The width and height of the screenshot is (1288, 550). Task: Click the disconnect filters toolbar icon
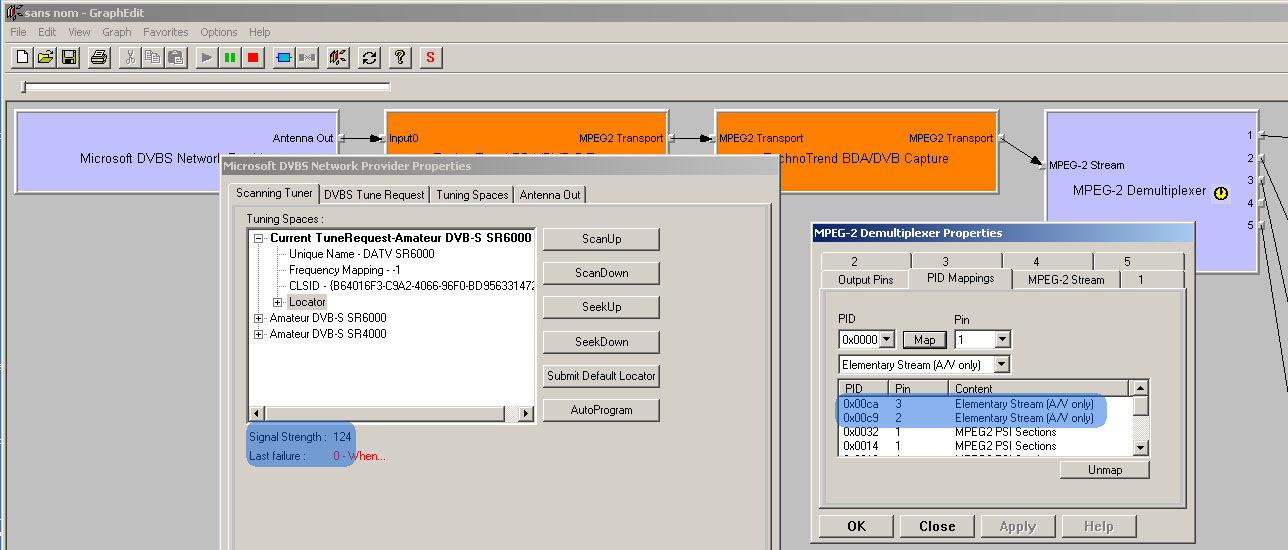(306, 57)
